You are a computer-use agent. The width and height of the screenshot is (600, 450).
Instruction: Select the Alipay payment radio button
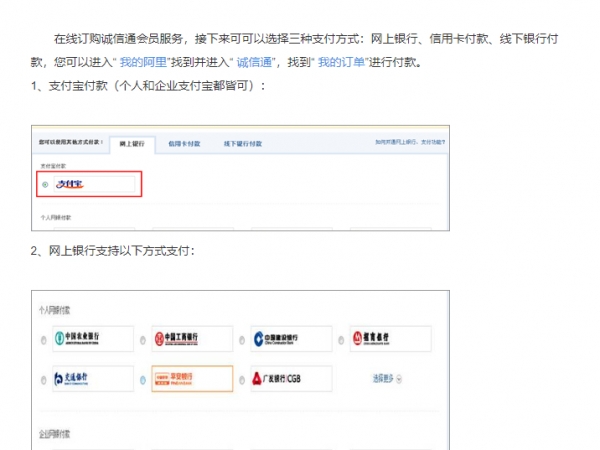pyautogui.click(x=45, y=185)
